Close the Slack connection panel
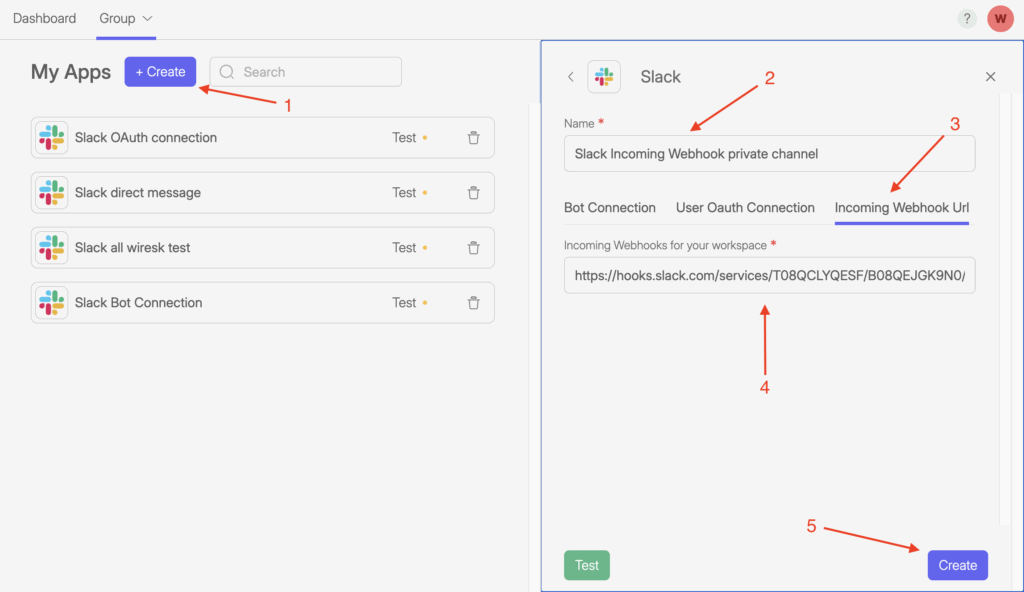The width and height of the screenshot is (1024, 592). pos(990,77)
